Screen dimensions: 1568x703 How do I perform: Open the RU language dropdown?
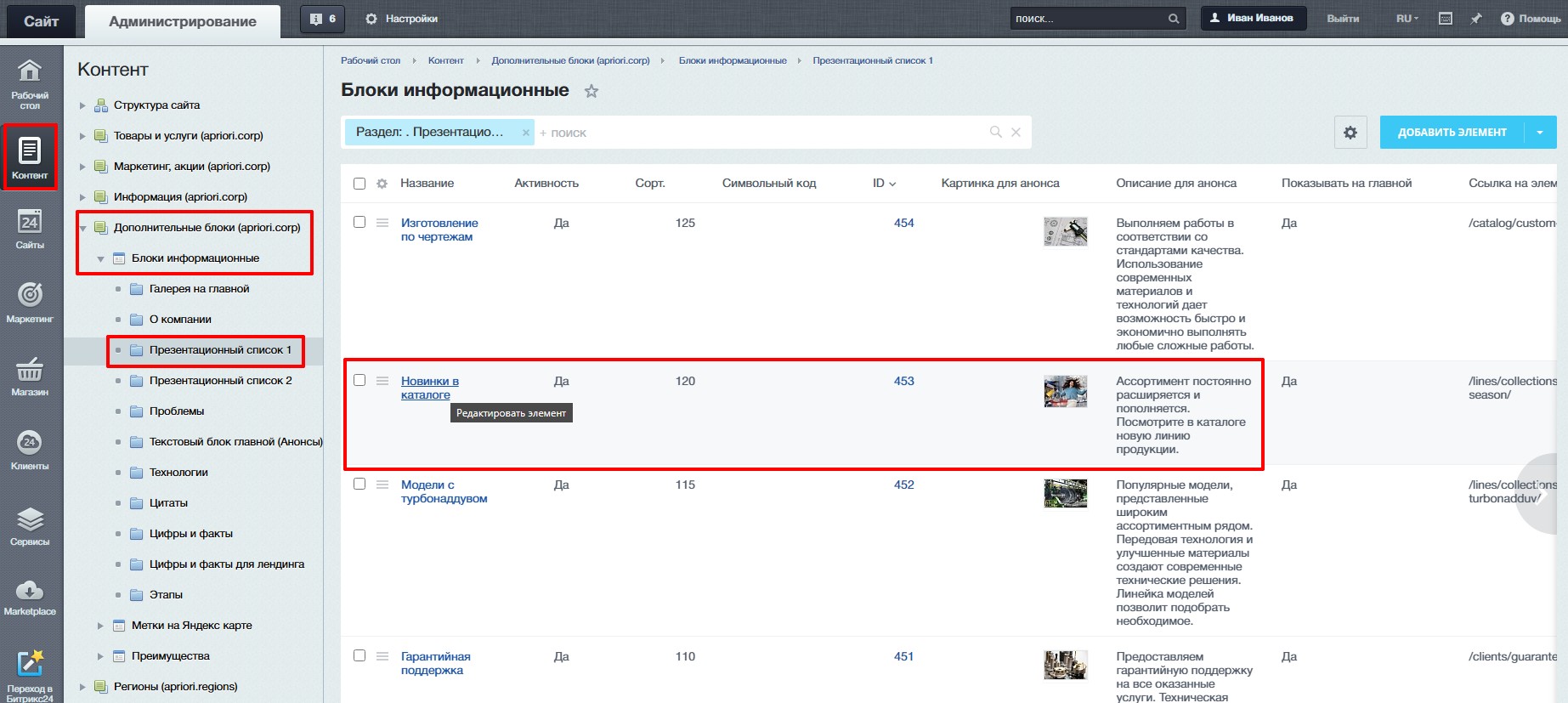[1407, 19]
